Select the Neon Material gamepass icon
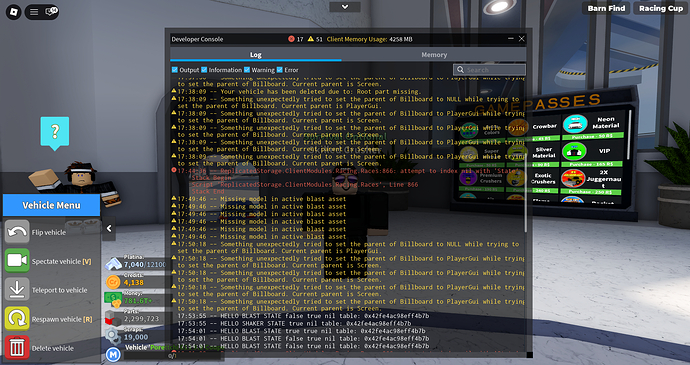690x365 pixels. point(575,124)
